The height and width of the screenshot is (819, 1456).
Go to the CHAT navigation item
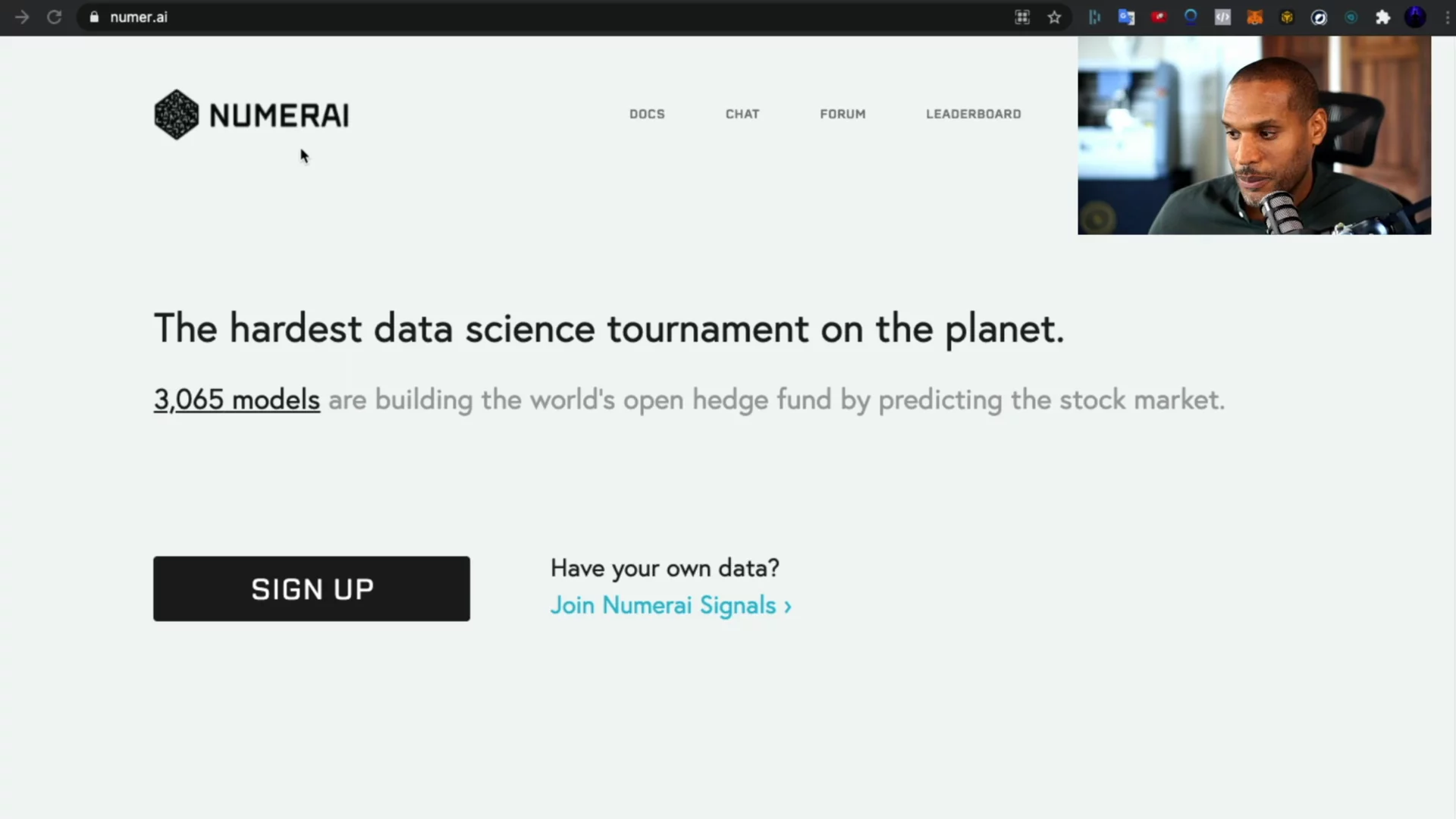[742, 114]
